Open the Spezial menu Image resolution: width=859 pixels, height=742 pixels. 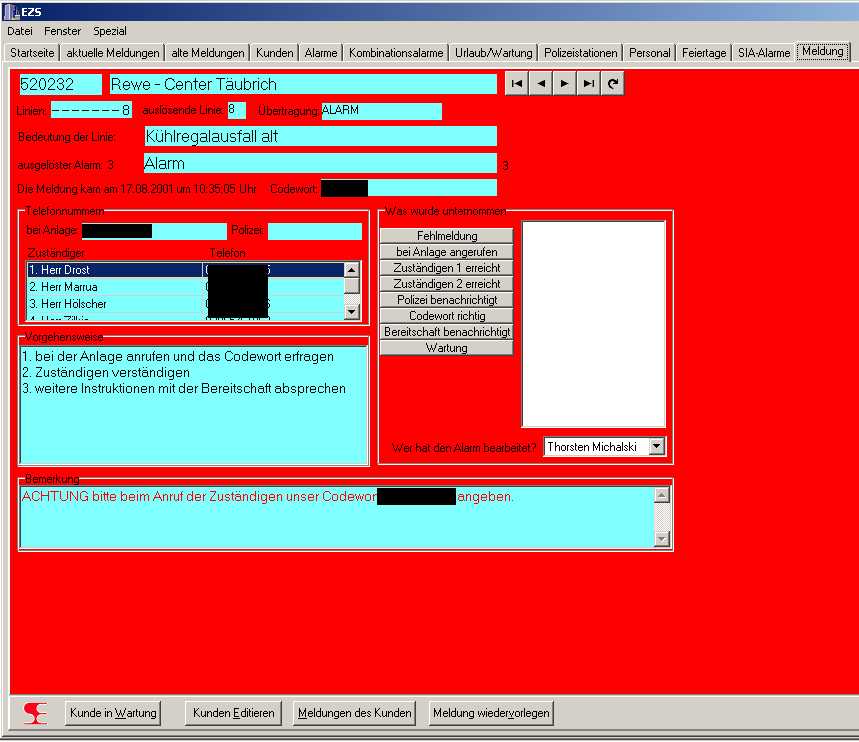point(110,31)
